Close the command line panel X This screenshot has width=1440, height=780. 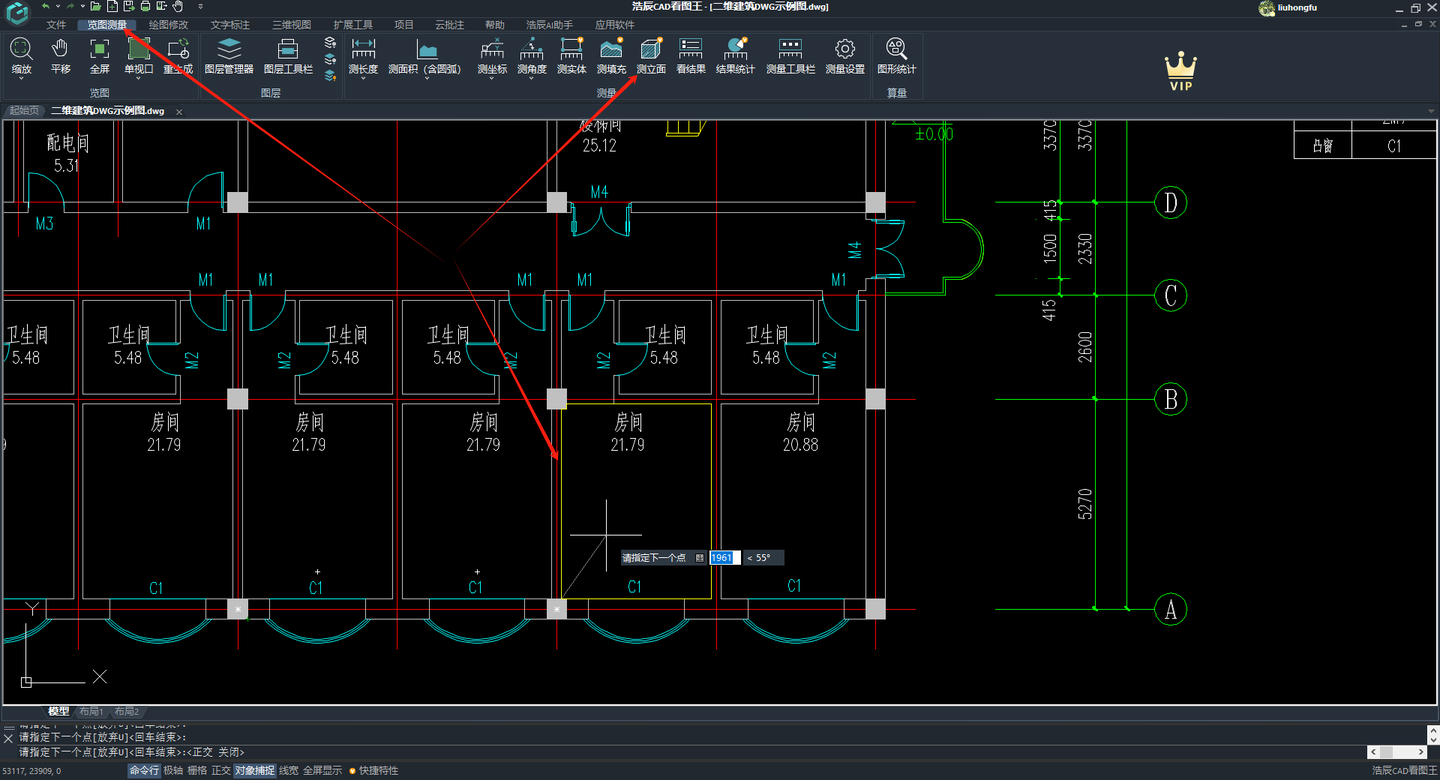pos(8,738)
